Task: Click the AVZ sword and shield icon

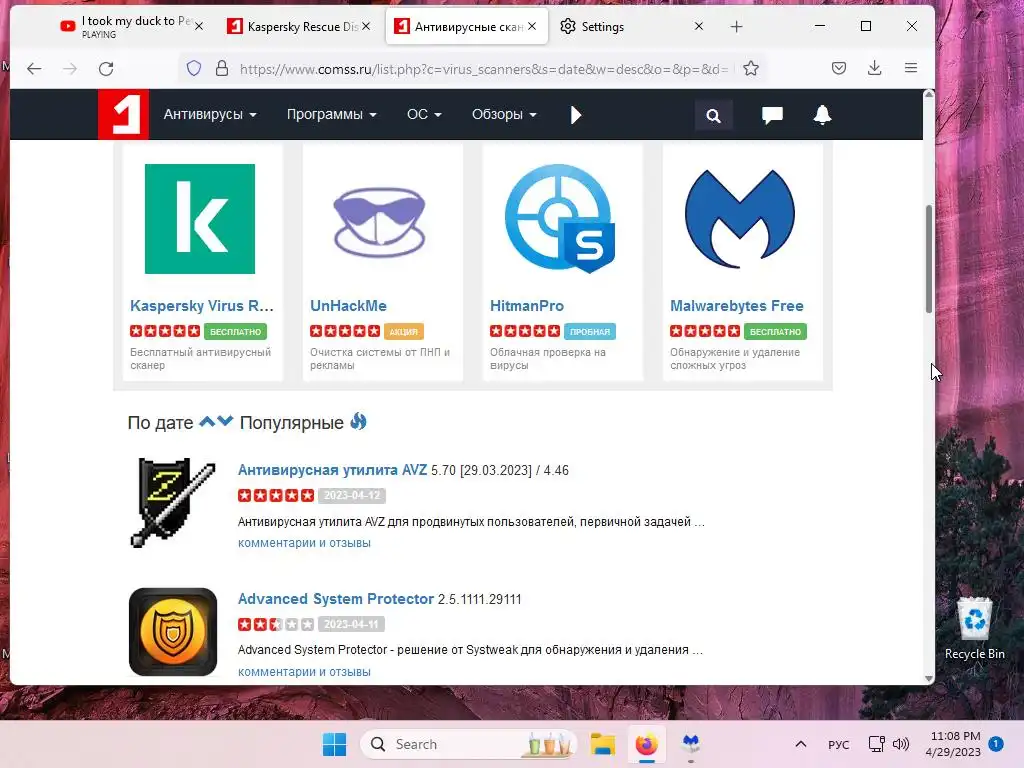Action: 172,502
